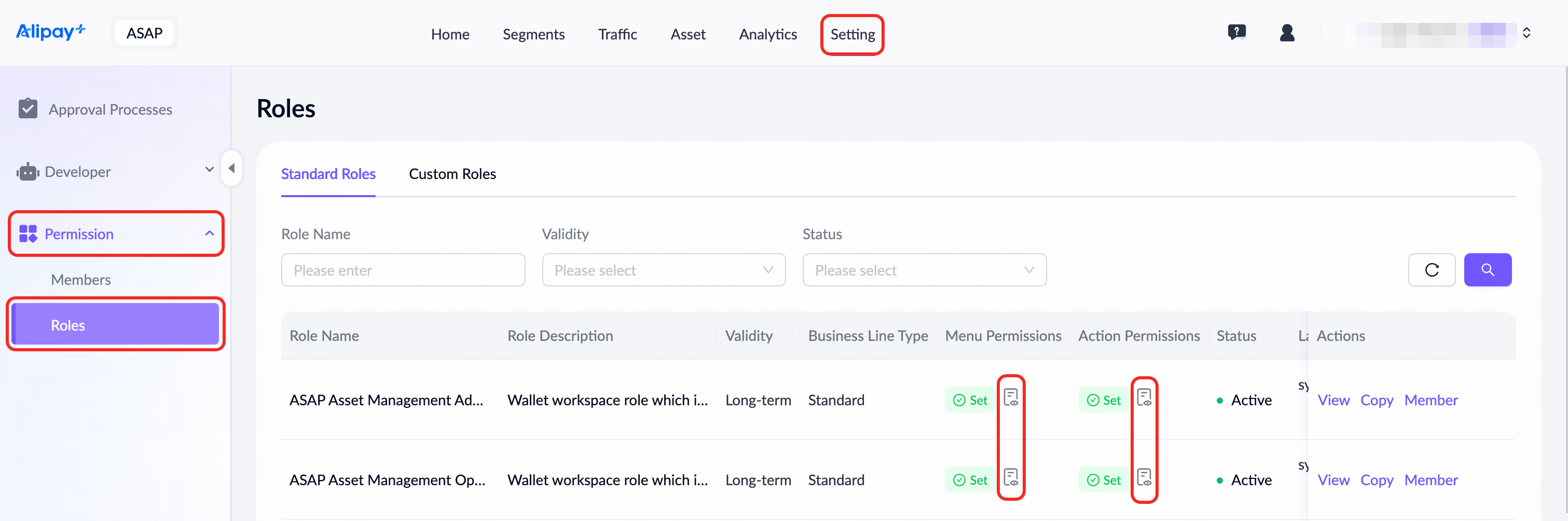
Task: Click Copy link for second role
Action: coord(1376,480)
